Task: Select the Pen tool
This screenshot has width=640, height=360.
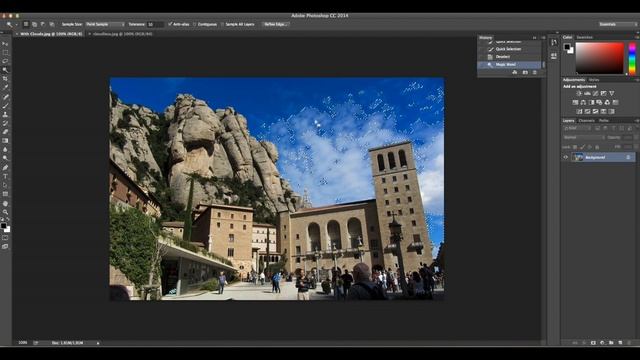Action: (5, 168)
